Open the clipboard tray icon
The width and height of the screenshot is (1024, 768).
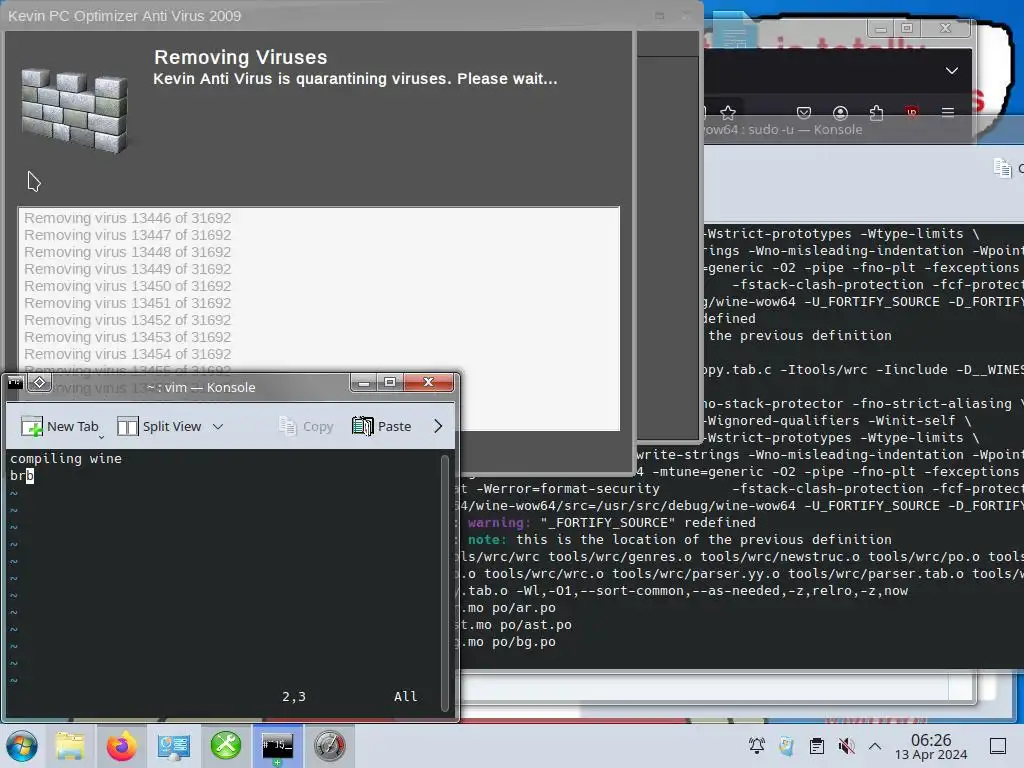point(816,746)
